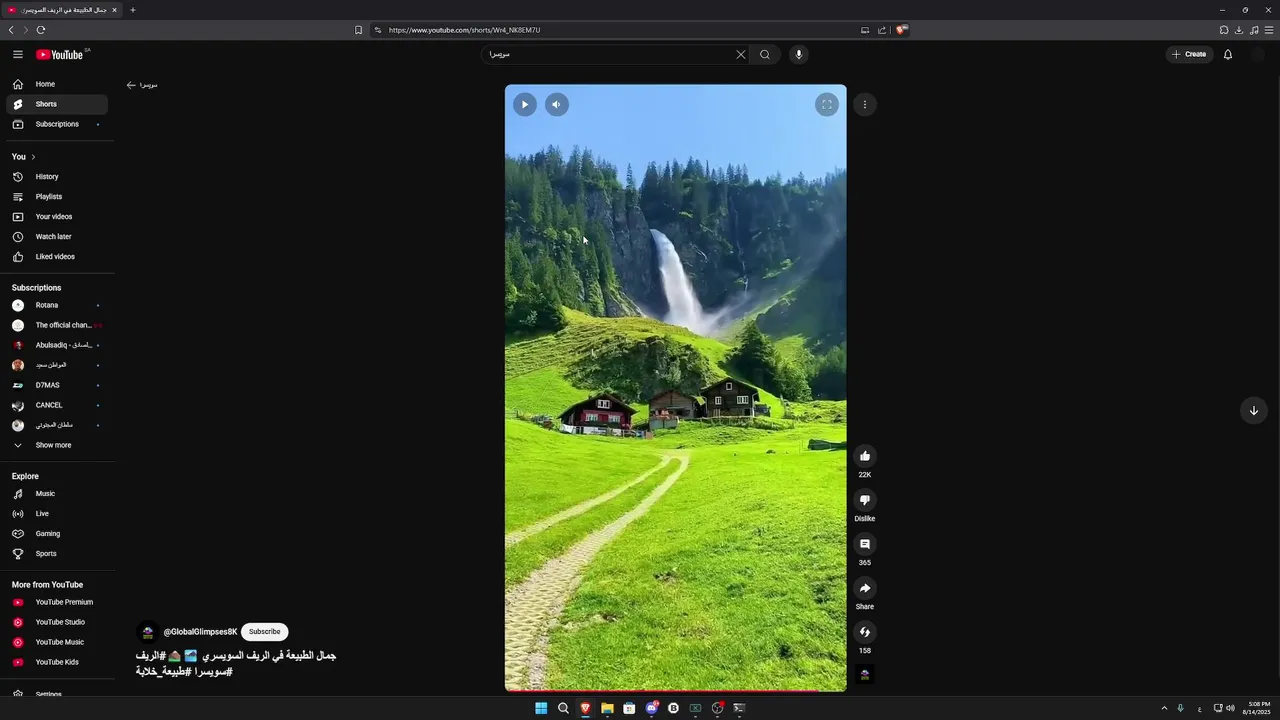1280x720 pixels.
Task: Expand the You section chevron
Action: (33, 157)
